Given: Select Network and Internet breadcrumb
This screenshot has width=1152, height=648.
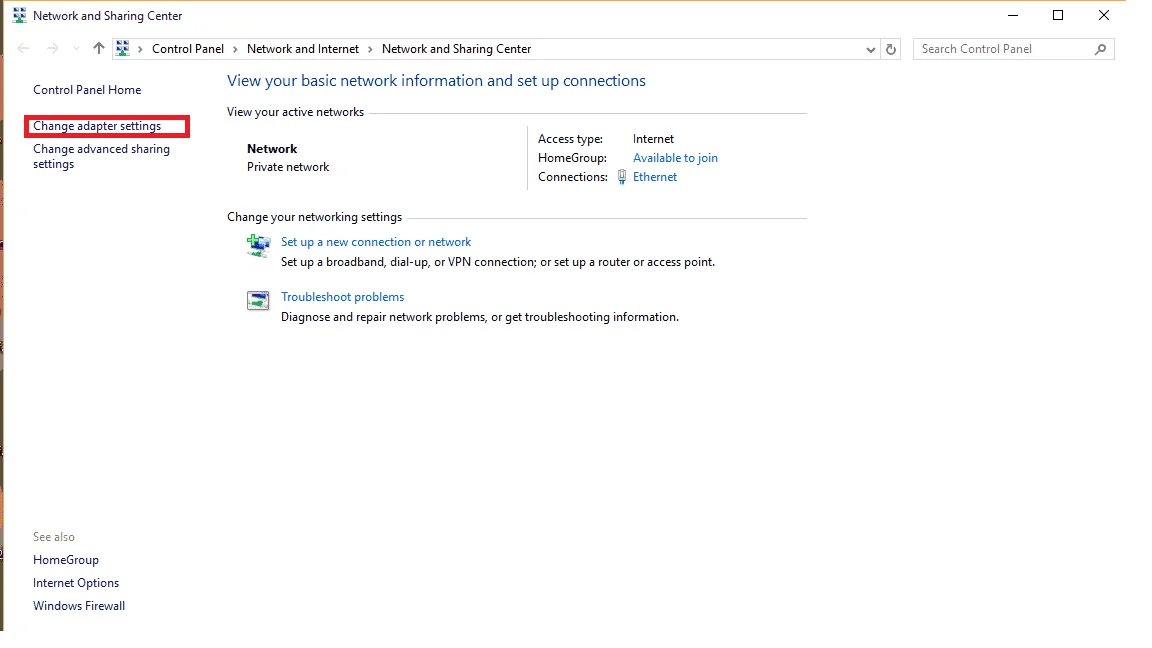Looking at the screenshot, I should (x=303, y=49).
